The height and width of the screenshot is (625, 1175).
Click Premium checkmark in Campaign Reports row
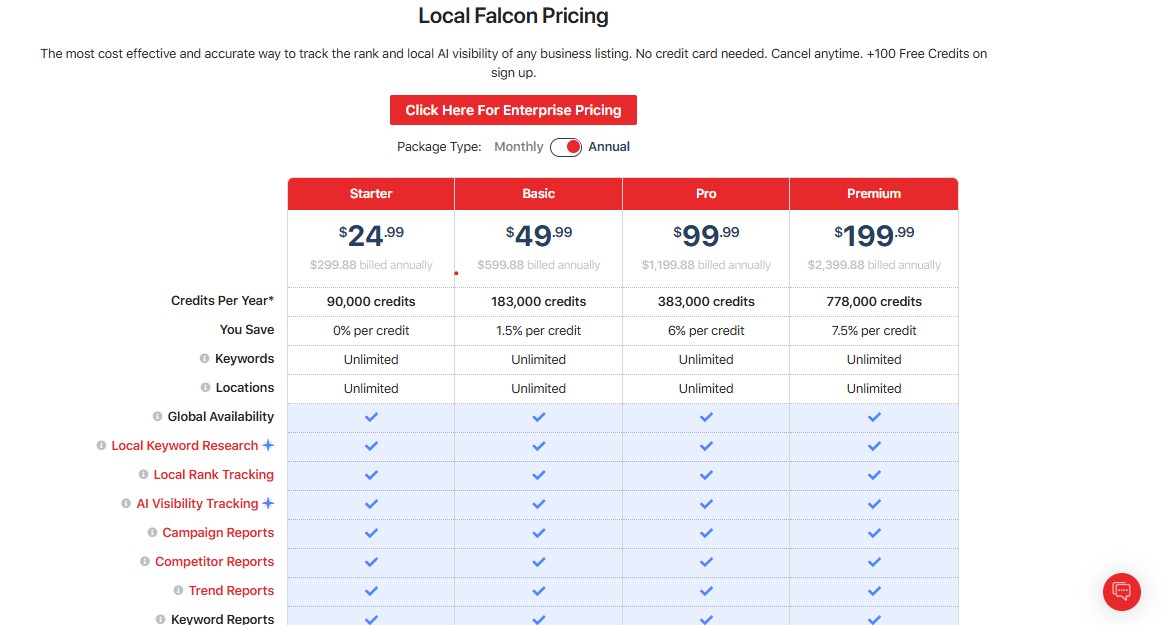coord(874,533)
